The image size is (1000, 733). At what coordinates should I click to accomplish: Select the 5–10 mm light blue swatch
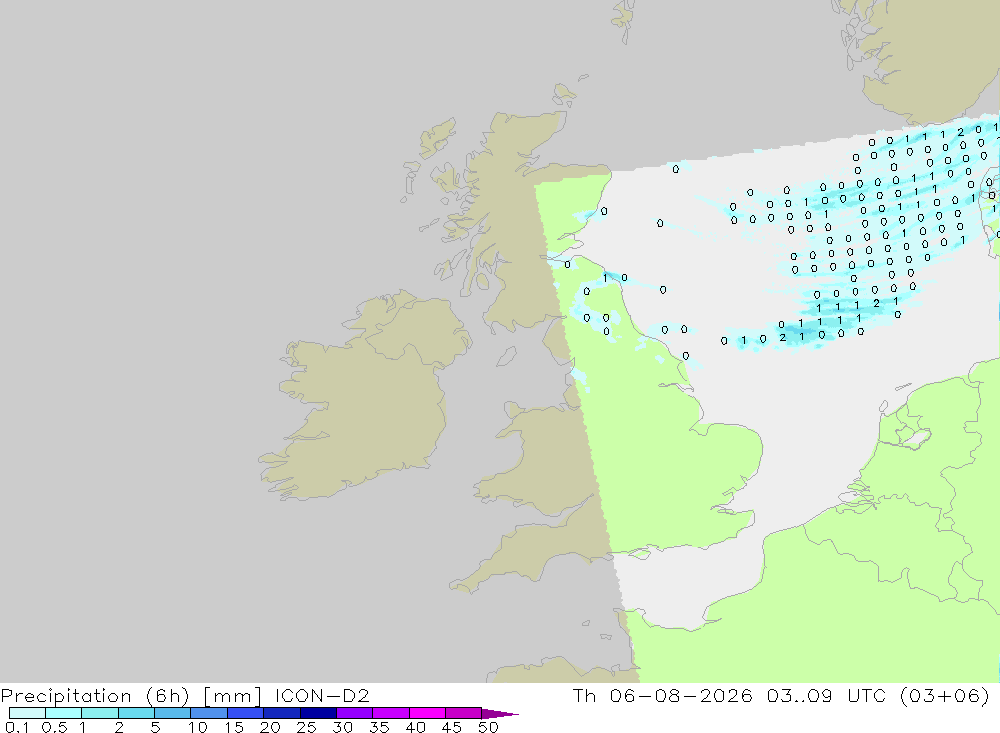pos(173,713)
